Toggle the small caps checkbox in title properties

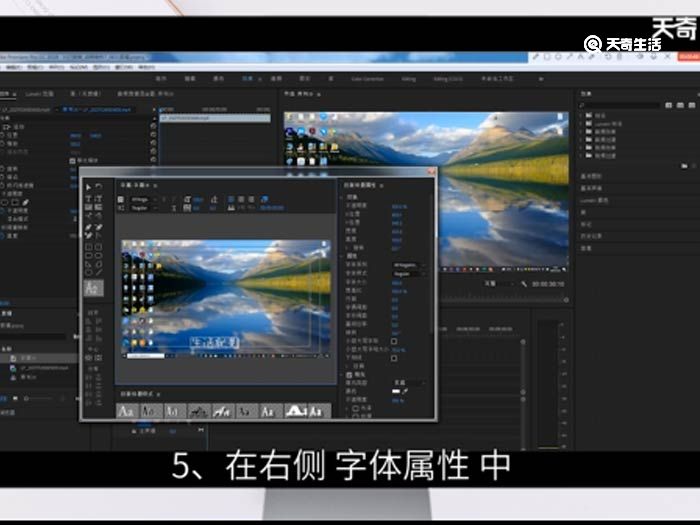394,341
